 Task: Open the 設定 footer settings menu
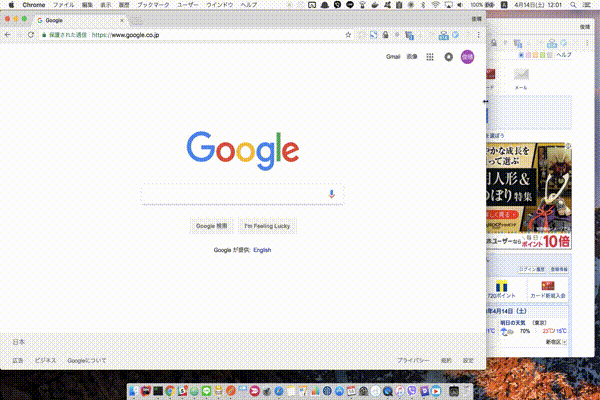pyautogui.click(x=468, y=359)
